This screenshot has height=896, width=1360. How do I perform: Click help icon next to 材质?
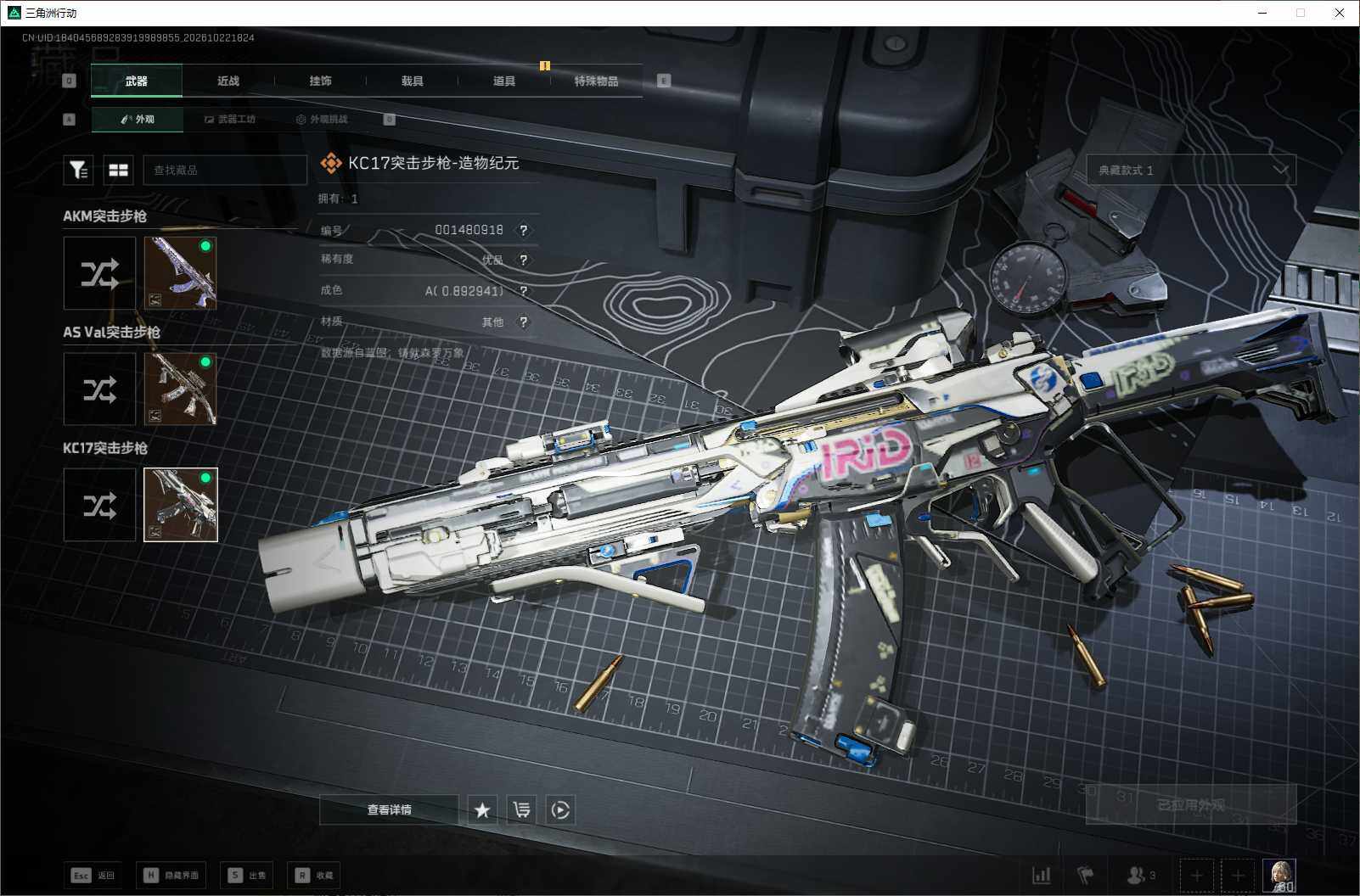pyautogui.click(x=524, y=322)
